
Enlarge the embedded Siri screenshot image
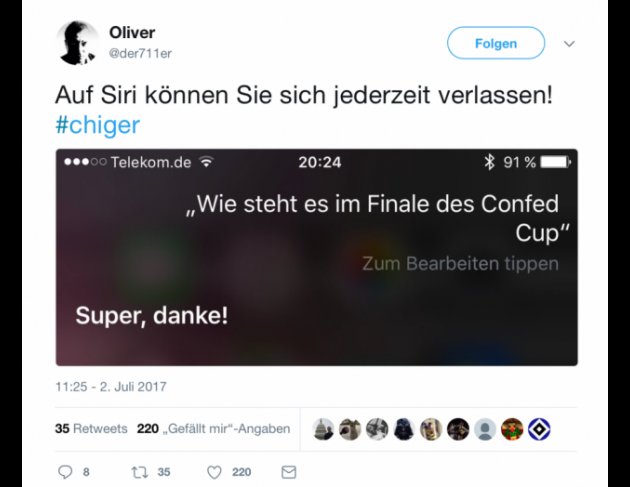(317, 257)
